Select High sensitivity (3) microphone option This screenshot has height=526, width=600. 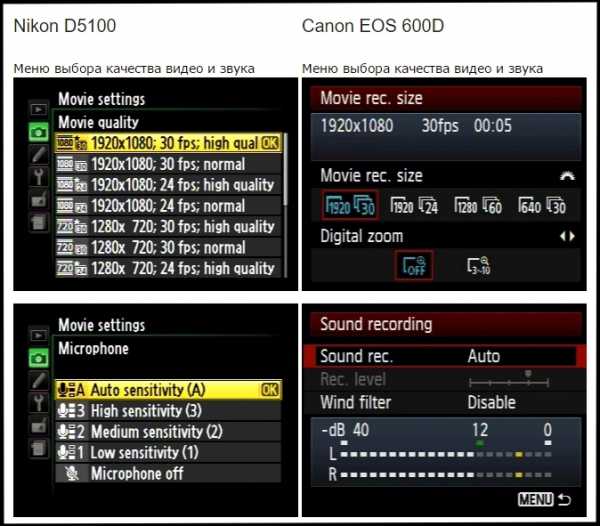click(168, 411)
